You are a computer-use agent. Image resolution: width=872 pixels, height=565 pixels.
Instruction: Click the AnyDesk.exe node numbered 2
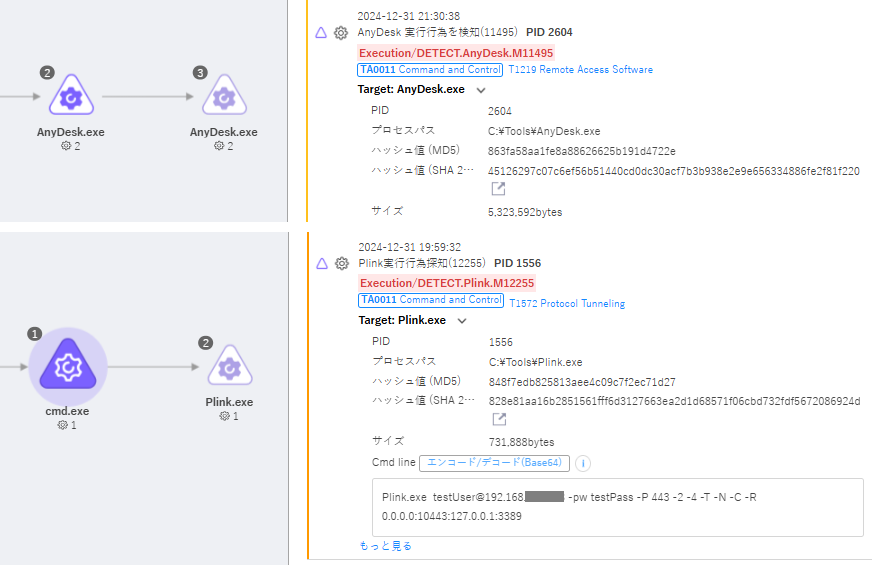click(x=70, y=98)
